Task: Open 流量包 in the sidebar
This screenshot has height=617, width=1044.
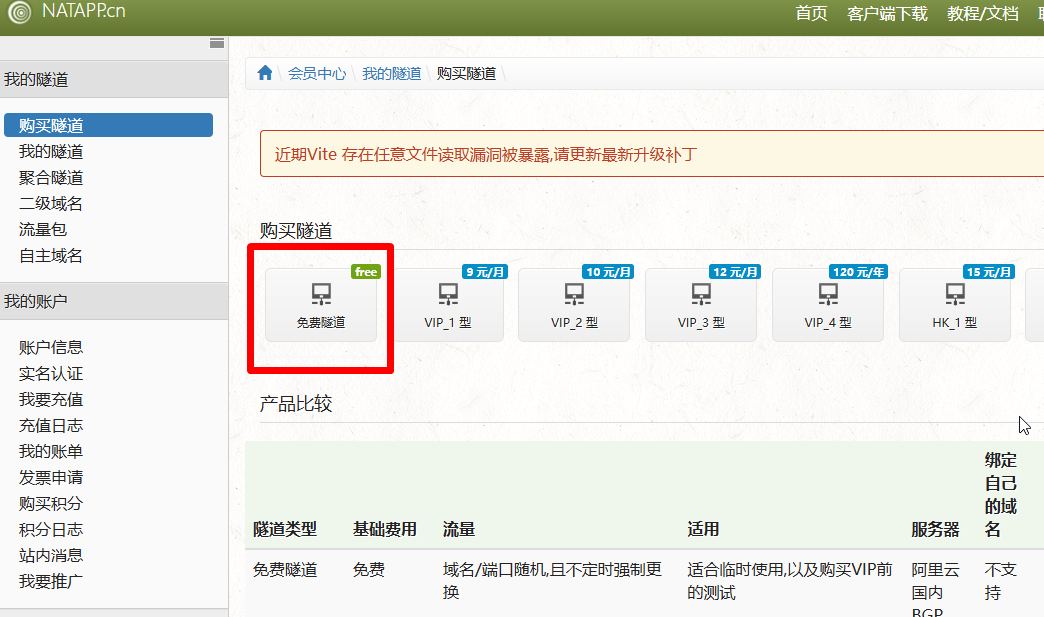Action: tap(43, 230)
